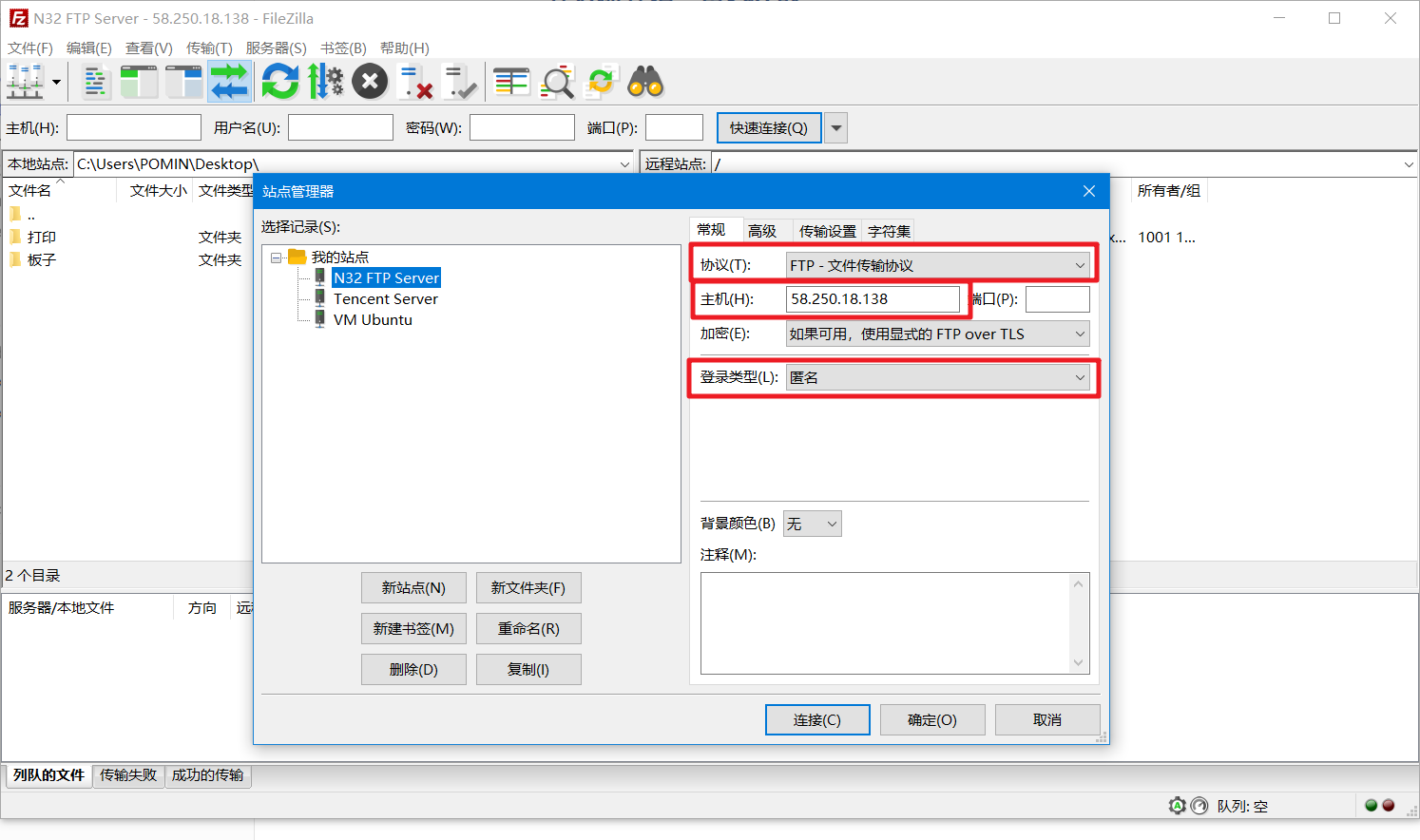Click the VM Ubuntu site icon
Viewport: 1420px width, 840px height.
click(320, 319)
